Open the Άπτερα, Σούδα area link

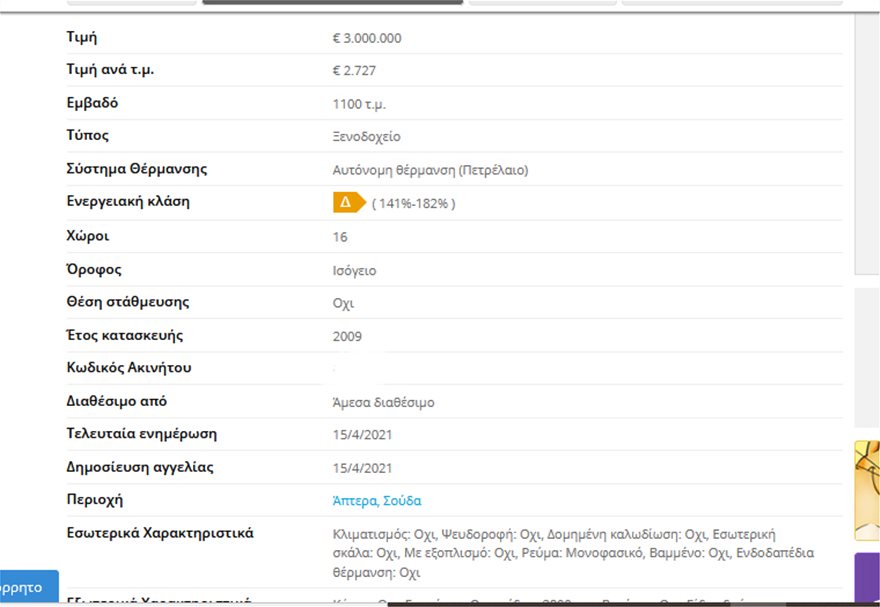pos(376,500)
